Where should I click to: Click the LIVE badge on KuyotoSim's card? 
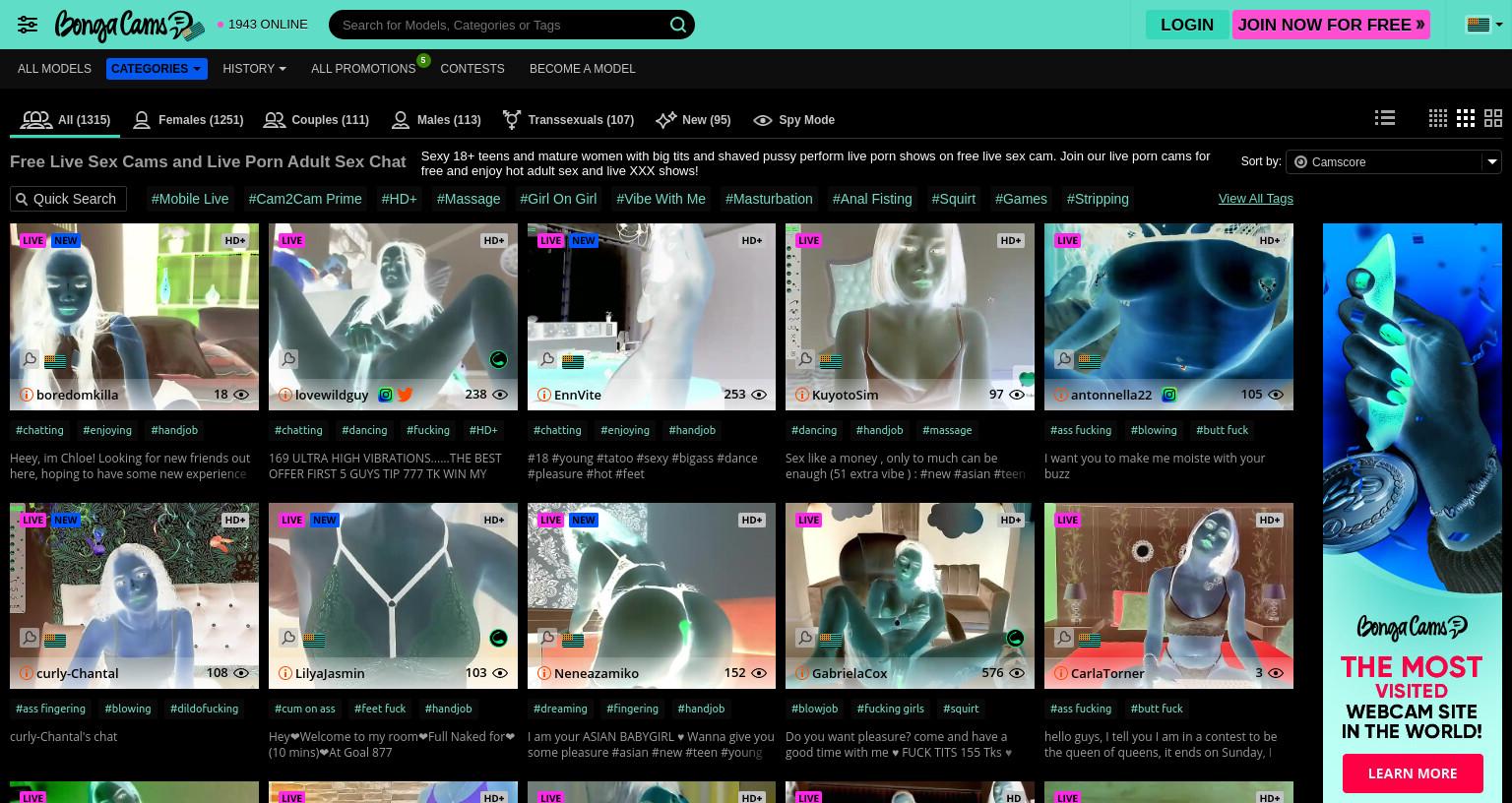(x=809, y=240)
